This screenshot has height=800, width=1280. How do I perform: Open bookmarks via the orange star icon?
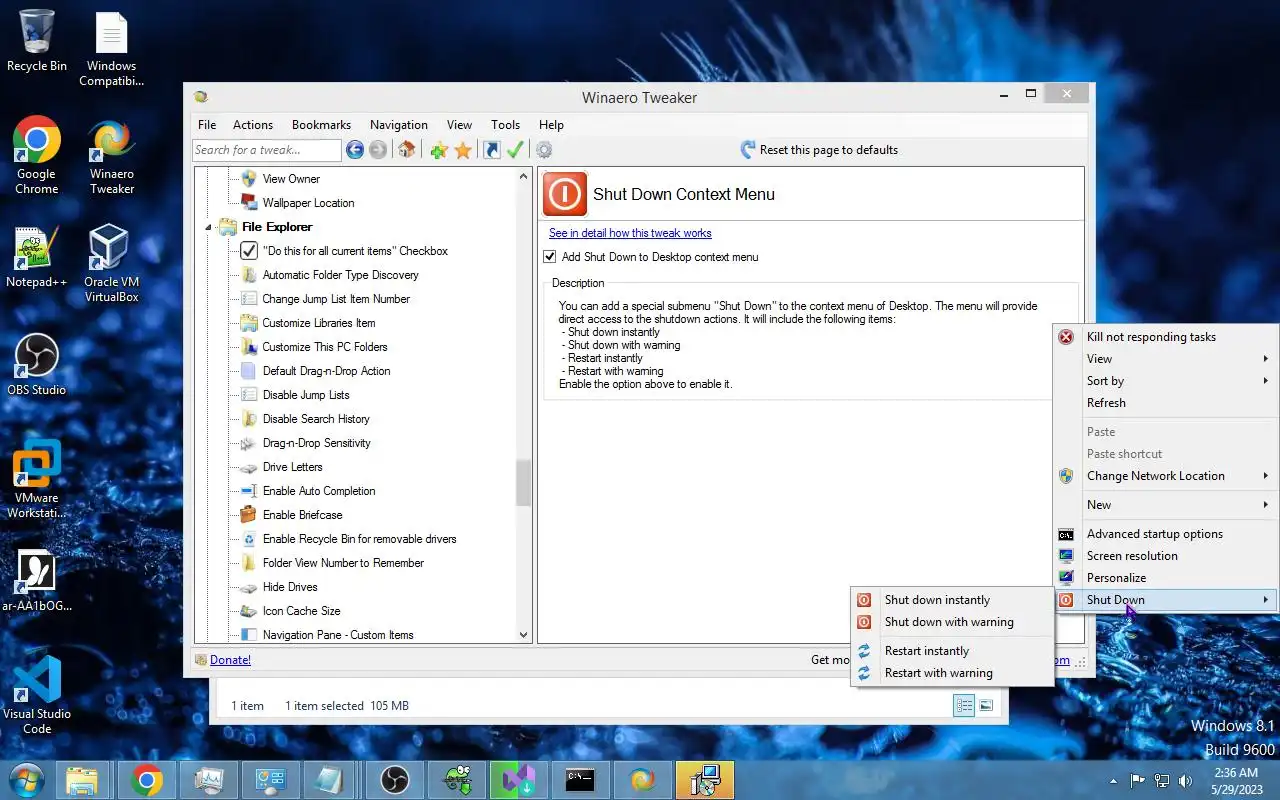coord(463,150)
